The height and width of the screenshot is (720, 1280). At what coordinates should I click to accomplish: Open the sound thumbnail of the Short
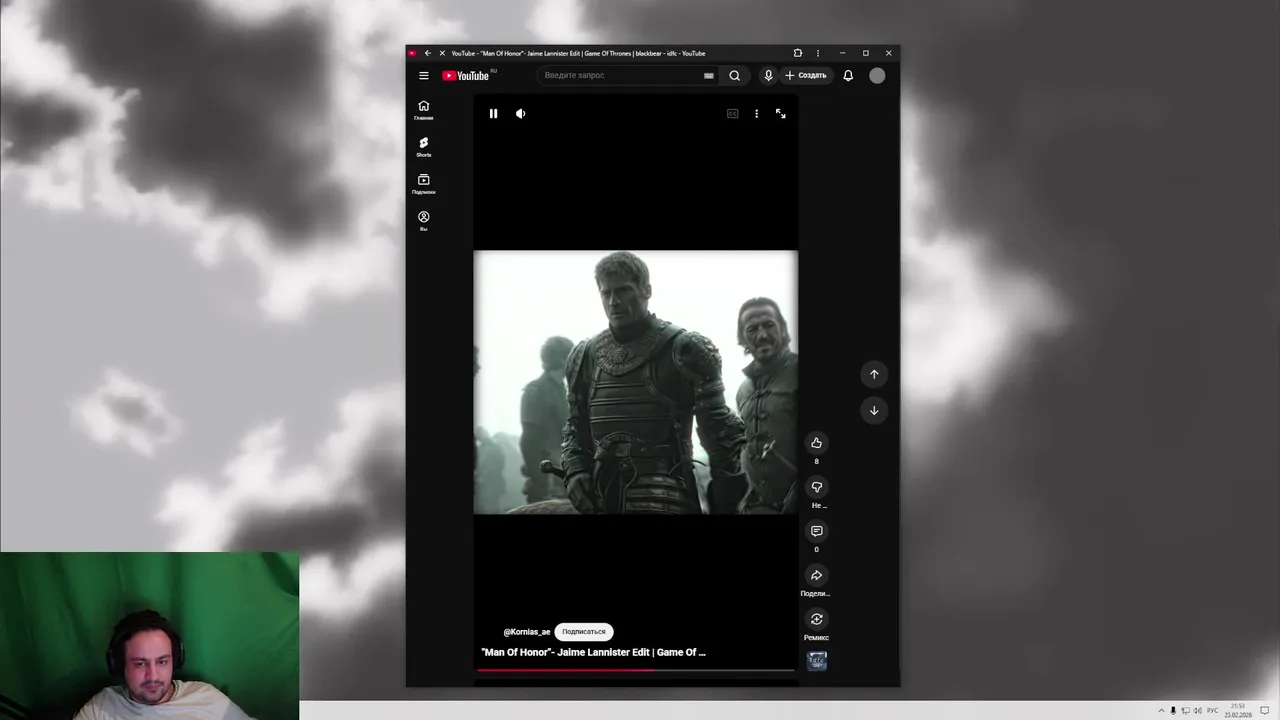click(817, 661)
